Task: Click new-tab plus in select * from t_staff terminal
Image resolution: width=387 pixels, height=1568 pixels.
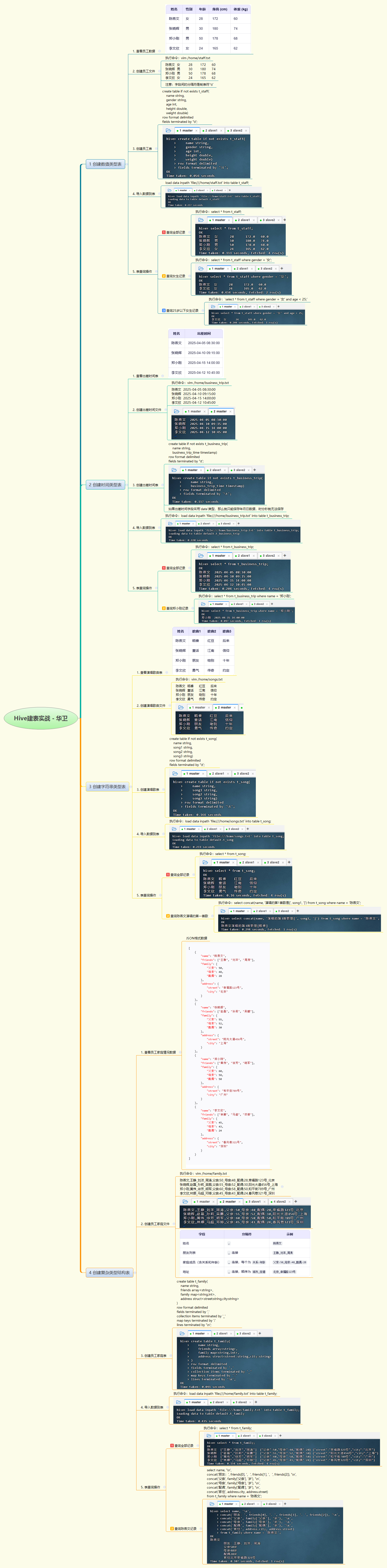Action: pos(284,220)
